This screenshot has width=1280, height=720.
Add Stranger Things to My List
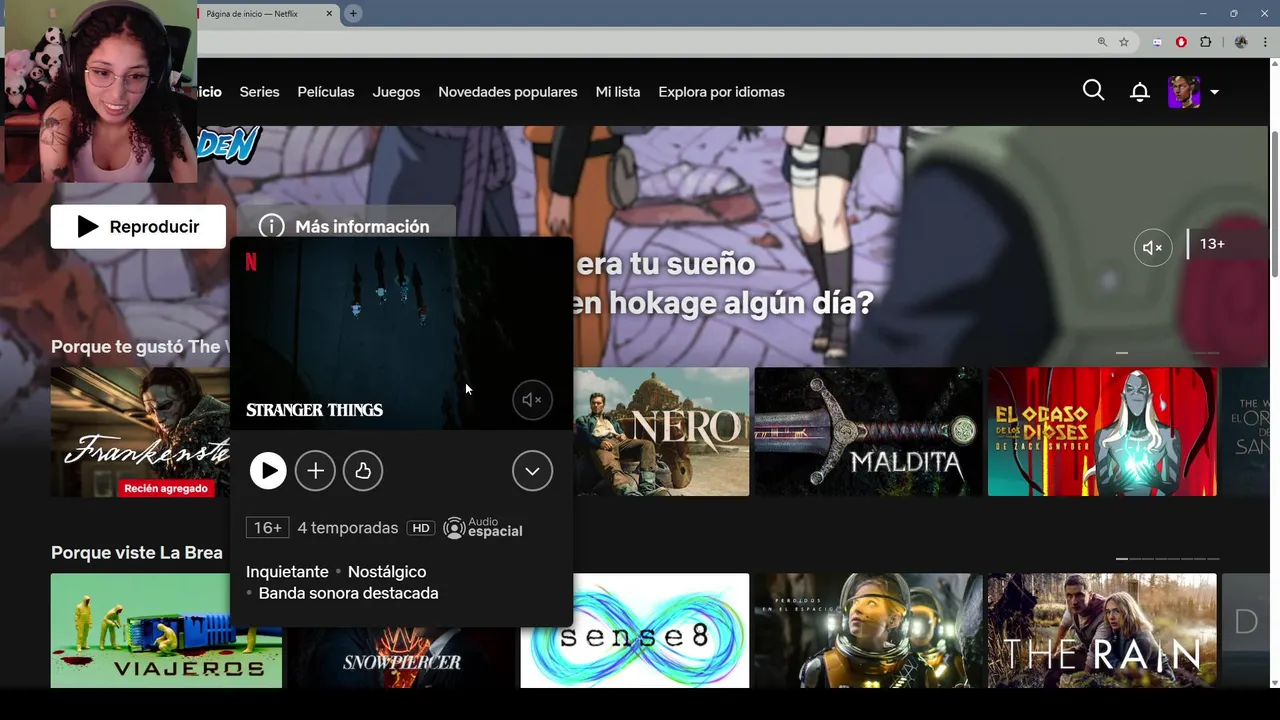[x=315, y=471]
